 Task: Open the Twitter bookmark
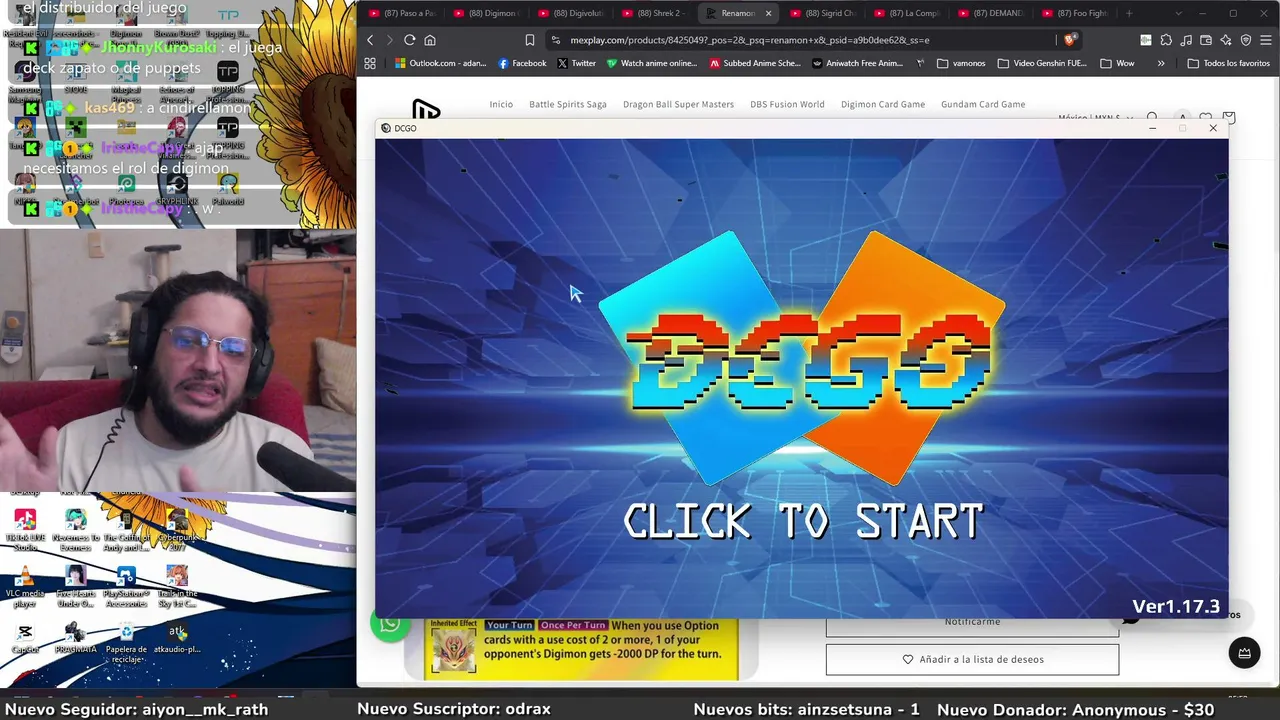[x=576, y=63]
